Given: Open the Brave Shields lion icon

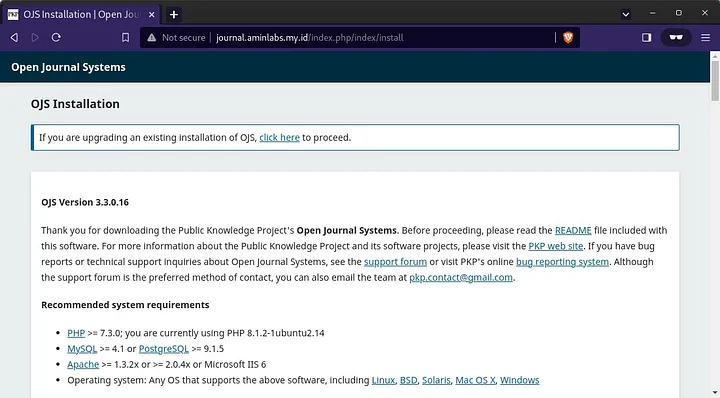Looking at the screenshot, I should coord(568,38).
